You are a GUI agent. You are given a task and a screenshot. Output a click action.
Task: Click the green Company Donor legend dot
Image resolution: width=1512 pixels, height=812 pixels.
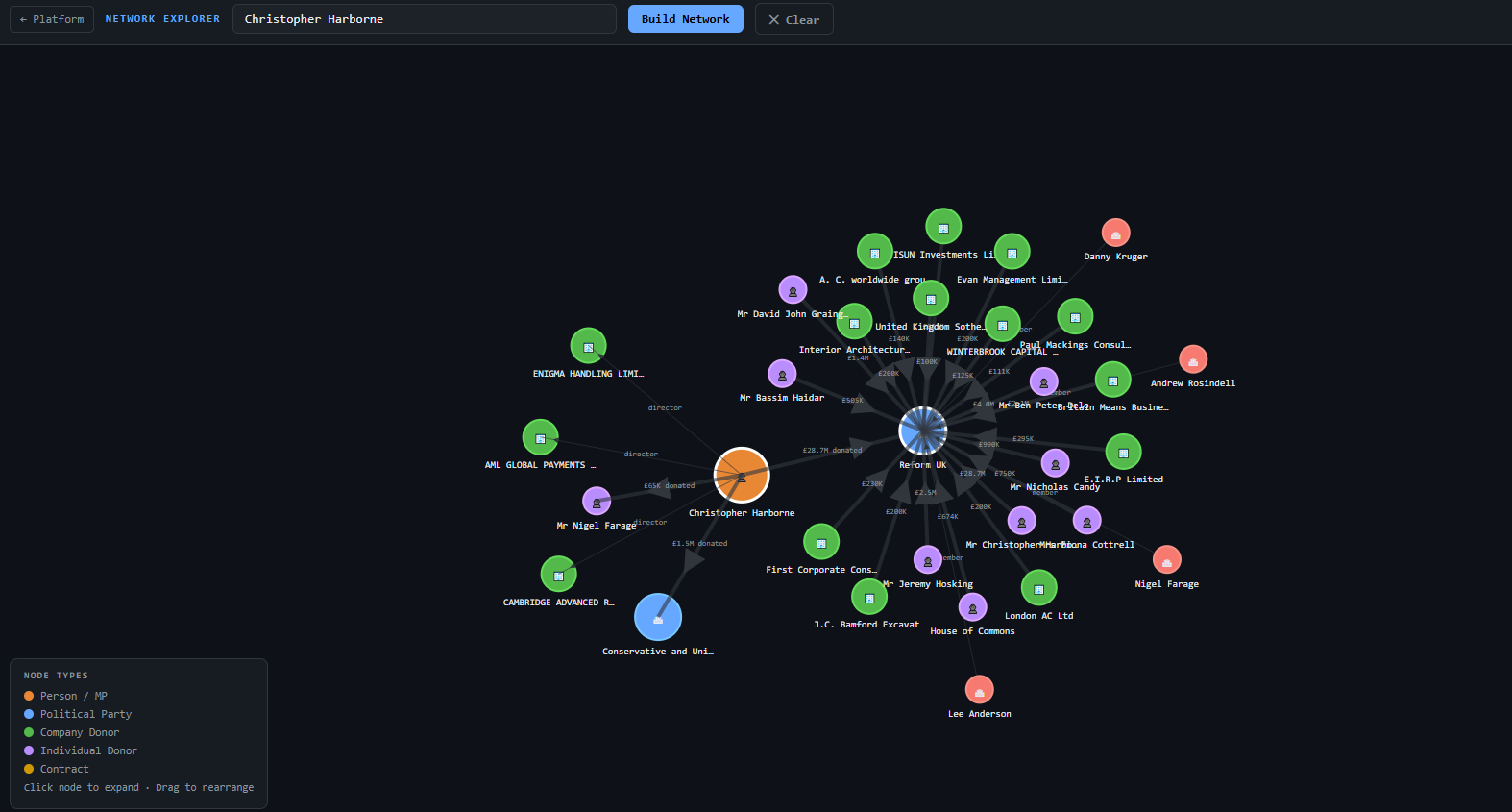point(29,732)
